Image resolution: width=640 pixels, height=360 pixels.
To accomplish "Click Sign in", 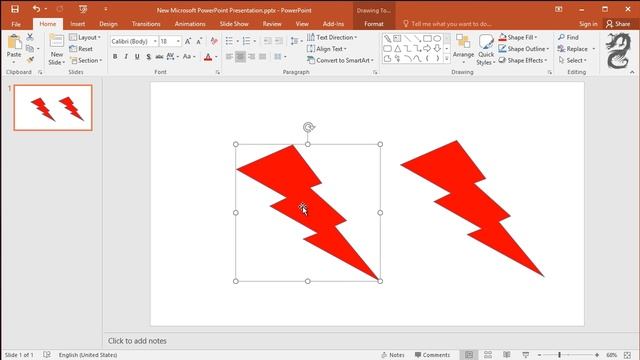I will (588, 24).
